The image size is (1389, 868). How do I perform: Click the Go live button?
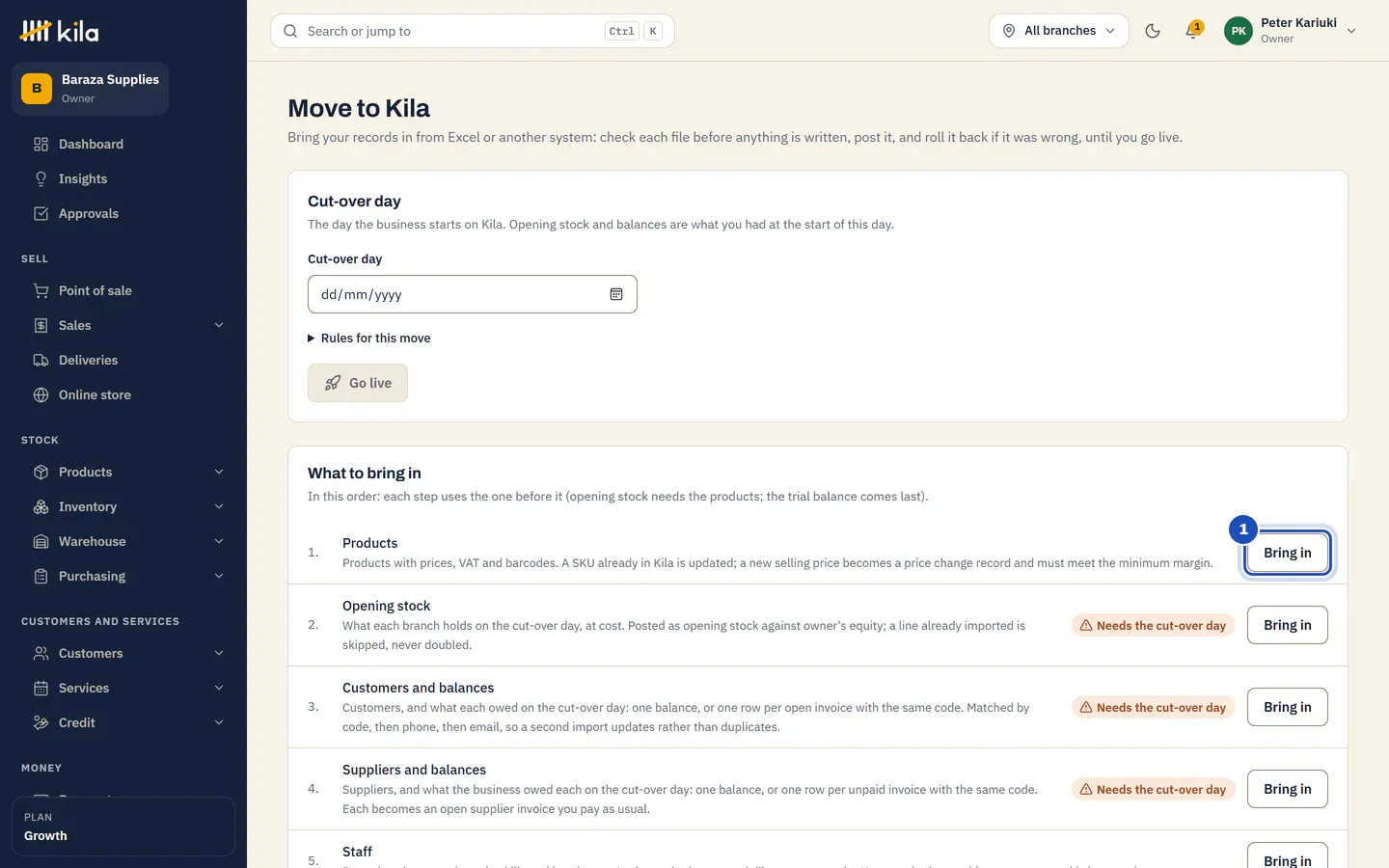358,383
